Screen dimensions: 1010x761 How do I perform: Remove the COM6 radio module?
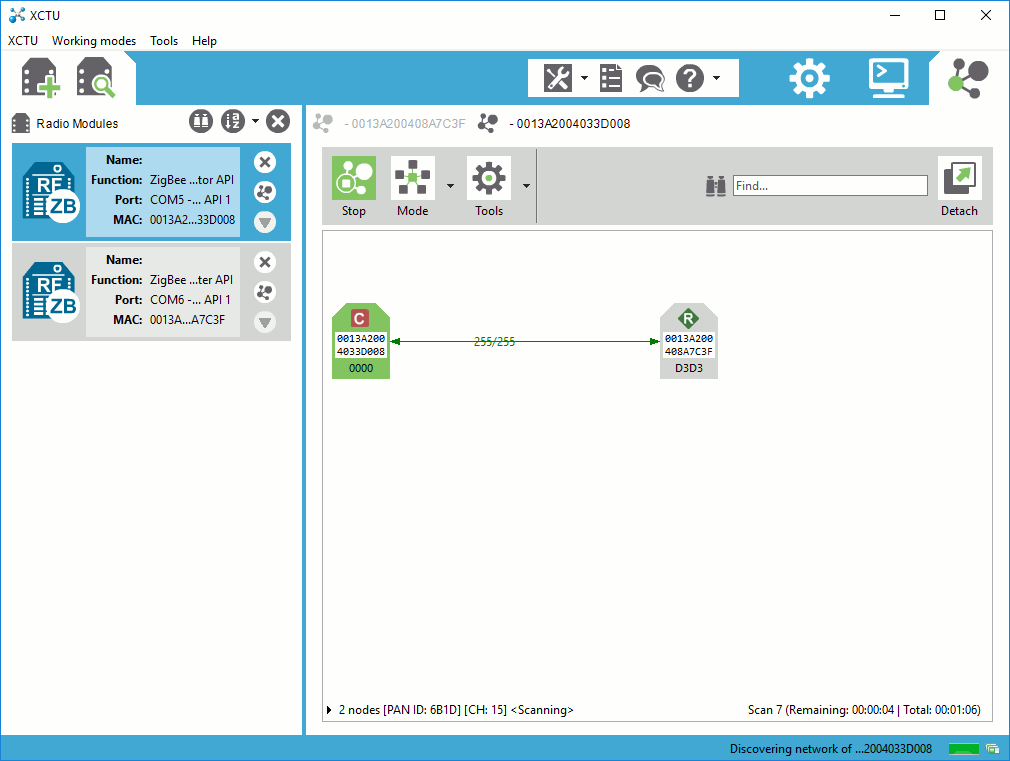click(265, 262)
